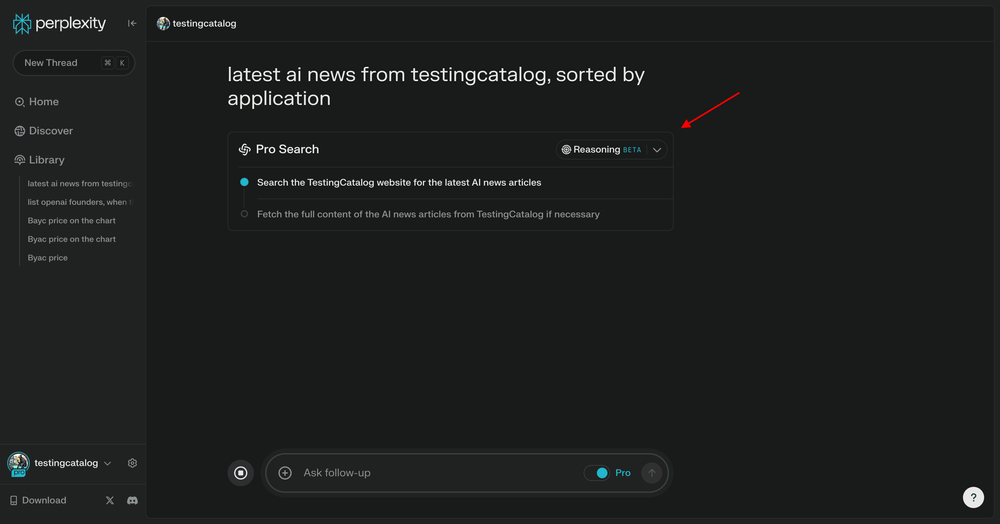Image resolution: width=1000 pixels, height=524 pixels.
Task: Open the help question mark button
Action: [x=973, y=497]
